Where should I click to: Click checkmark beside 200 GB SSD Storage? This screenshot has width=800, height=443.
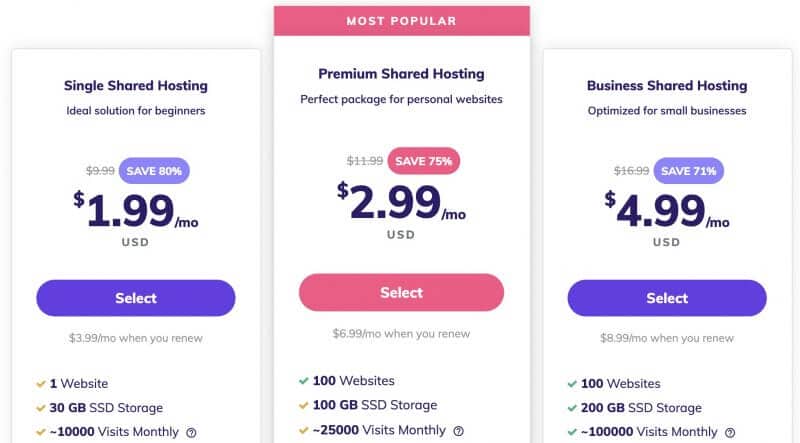(x=572, y=408)
